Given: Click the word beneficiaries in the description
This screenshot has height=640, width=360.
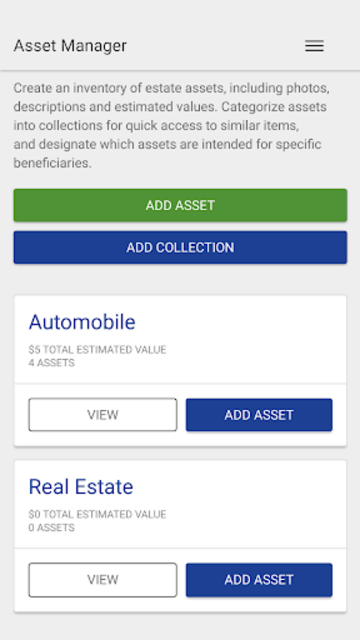Looking at the screenshot, I should (52, 163).
